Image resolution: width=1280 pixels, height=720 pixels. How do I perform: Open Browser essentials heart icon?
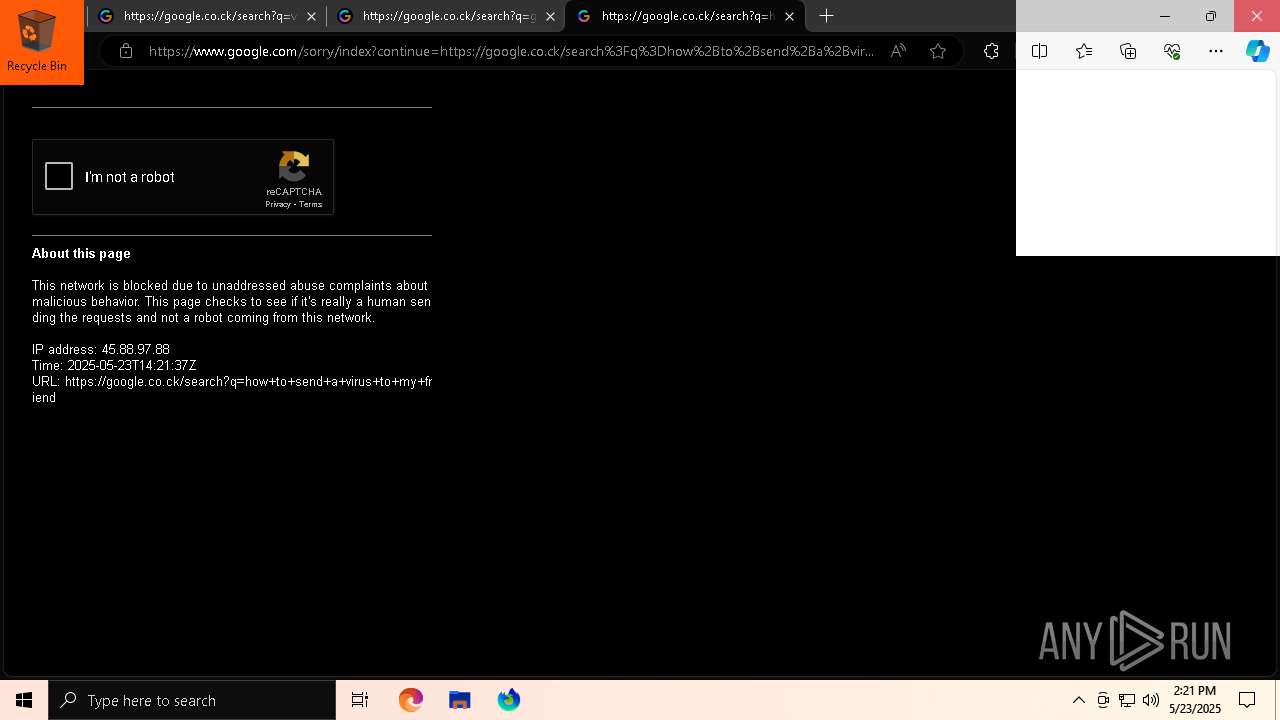(1172, 51)
